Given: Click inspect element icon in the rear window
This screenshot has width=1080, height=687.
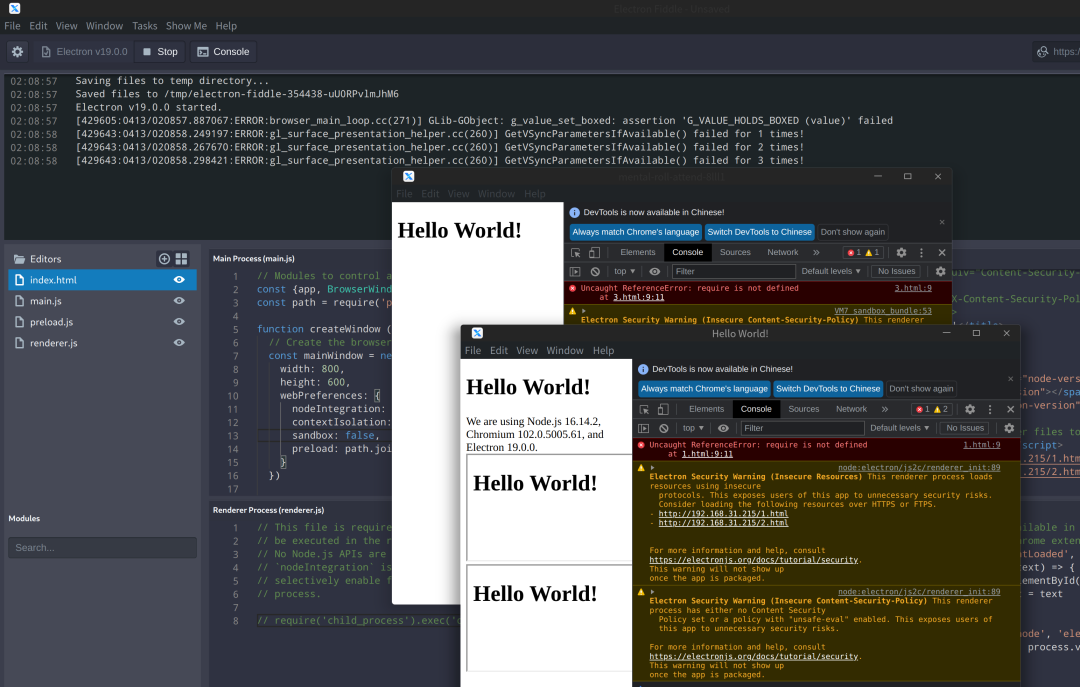Looking at the screenshot, I should [576, 253].
